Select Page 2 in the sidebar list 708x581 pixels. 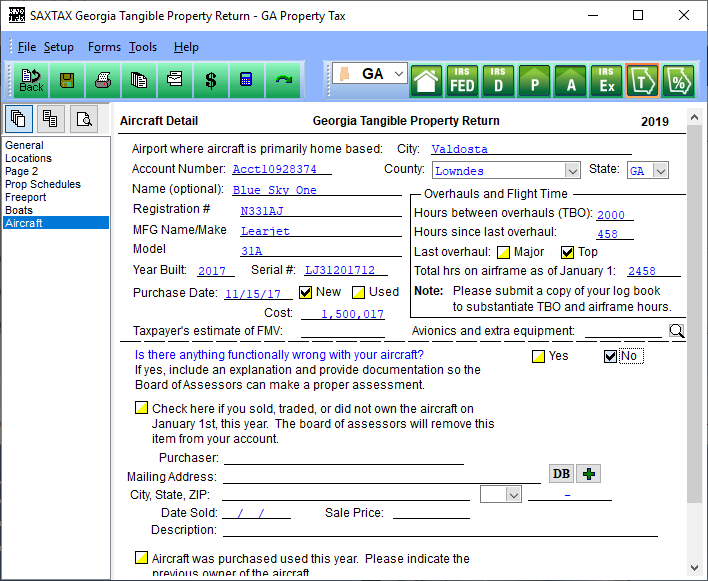pyautogui.click(x=56, y=172)
